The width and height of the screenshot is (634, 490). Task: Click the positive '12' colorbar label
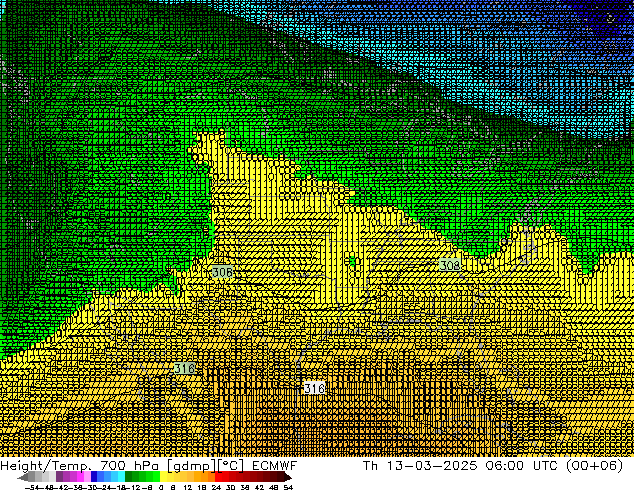tap(187, 487)
